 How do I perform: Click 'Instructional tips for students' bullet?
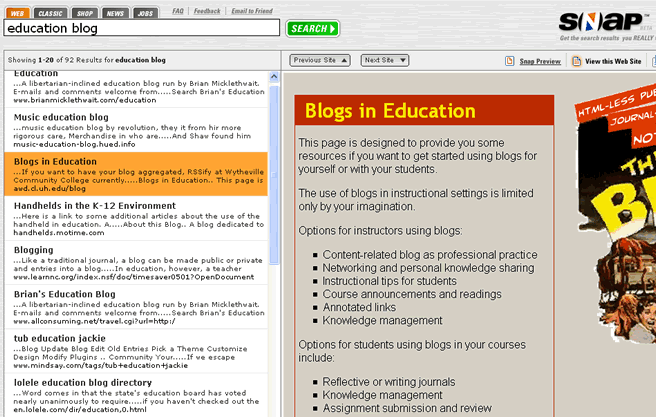pyautogui.click(x=390, y=281)
